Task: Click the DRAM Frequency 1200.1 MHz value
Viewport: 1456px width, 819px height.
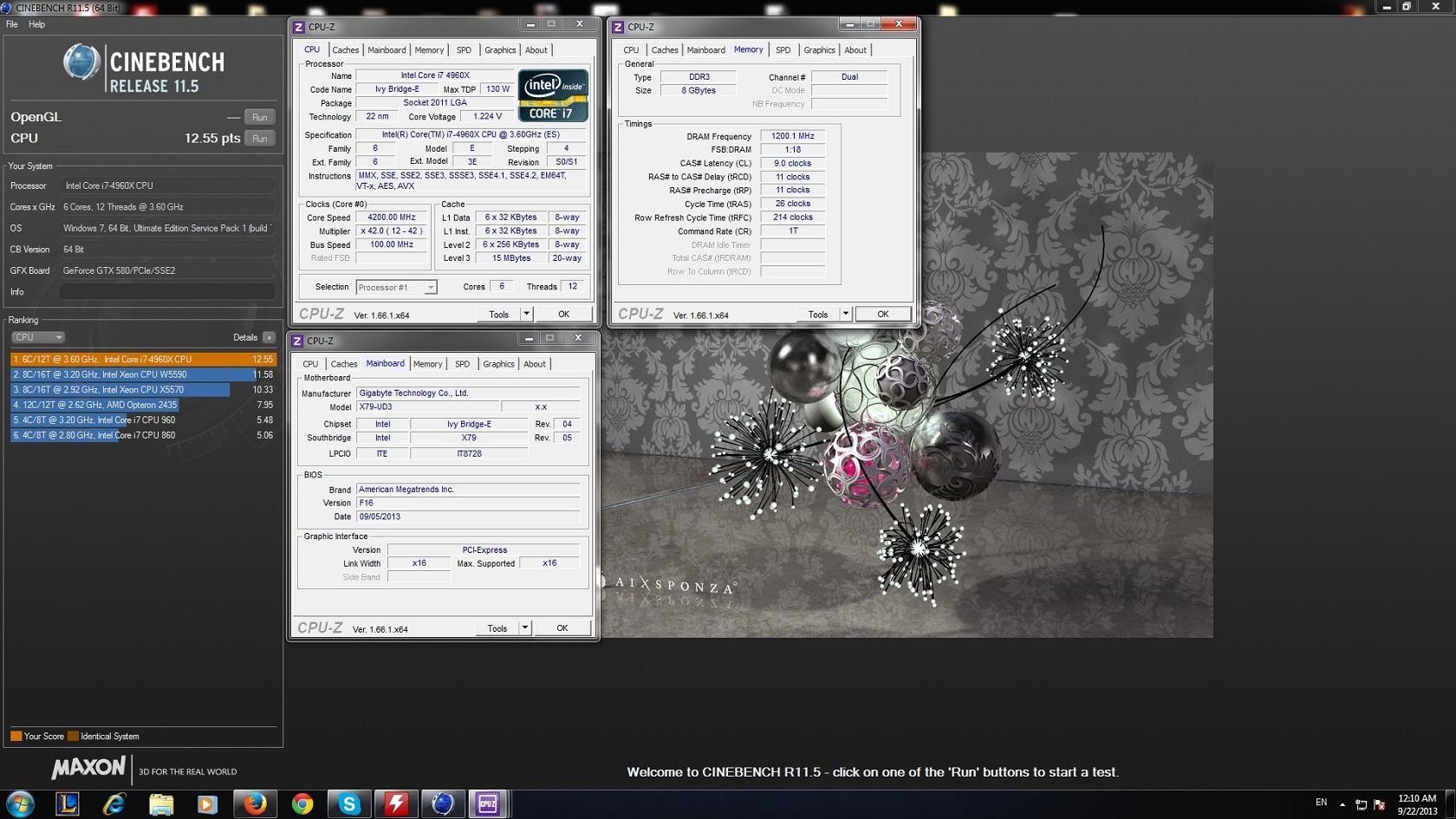Action: point(793,136)
